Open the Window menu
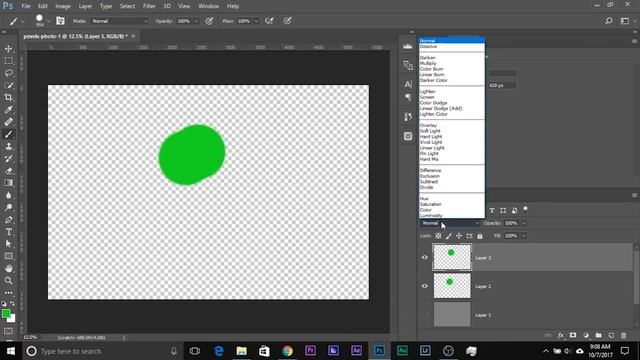Screen dimensions: 640x360 (209, 6)
